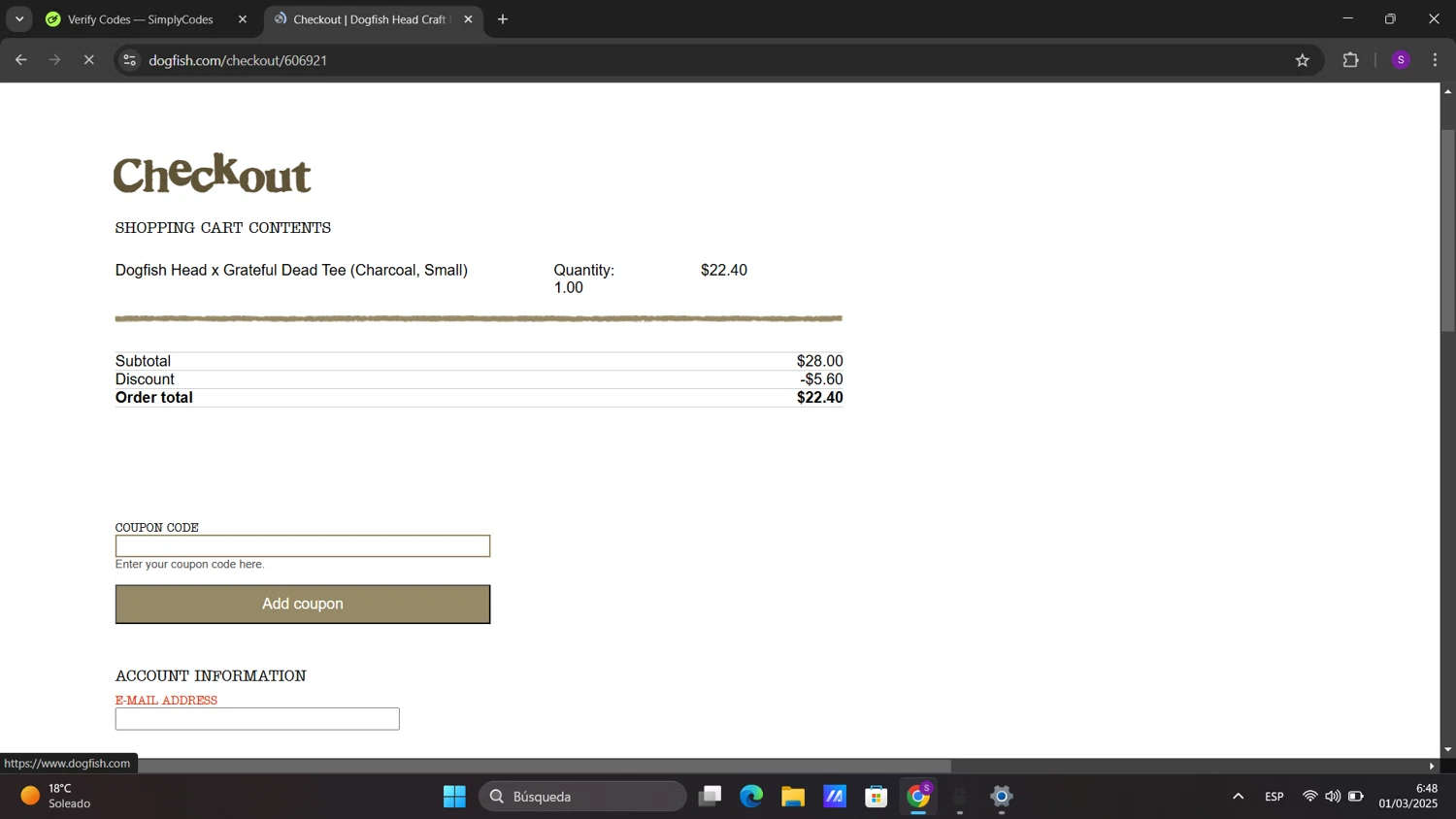1456x819 pixels.
Task: Click the SHOPPING CART CONTENTS heading
Action: pyautogui.click(x=223, y=228)
